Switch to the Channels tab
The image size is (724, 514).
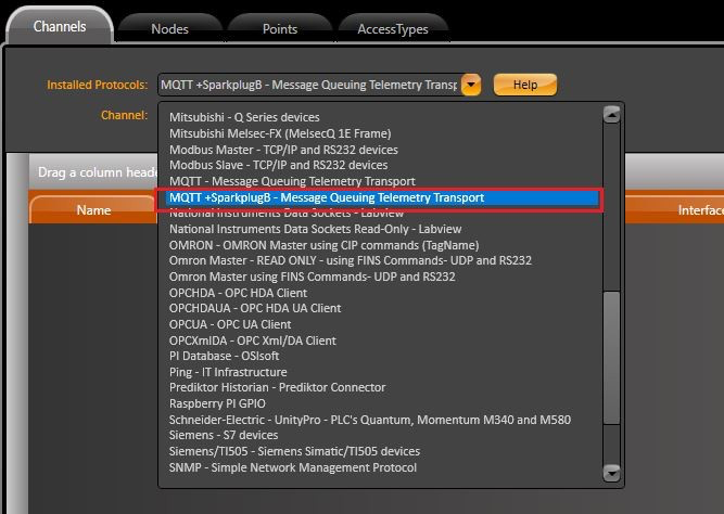click(x=60, y=27)
